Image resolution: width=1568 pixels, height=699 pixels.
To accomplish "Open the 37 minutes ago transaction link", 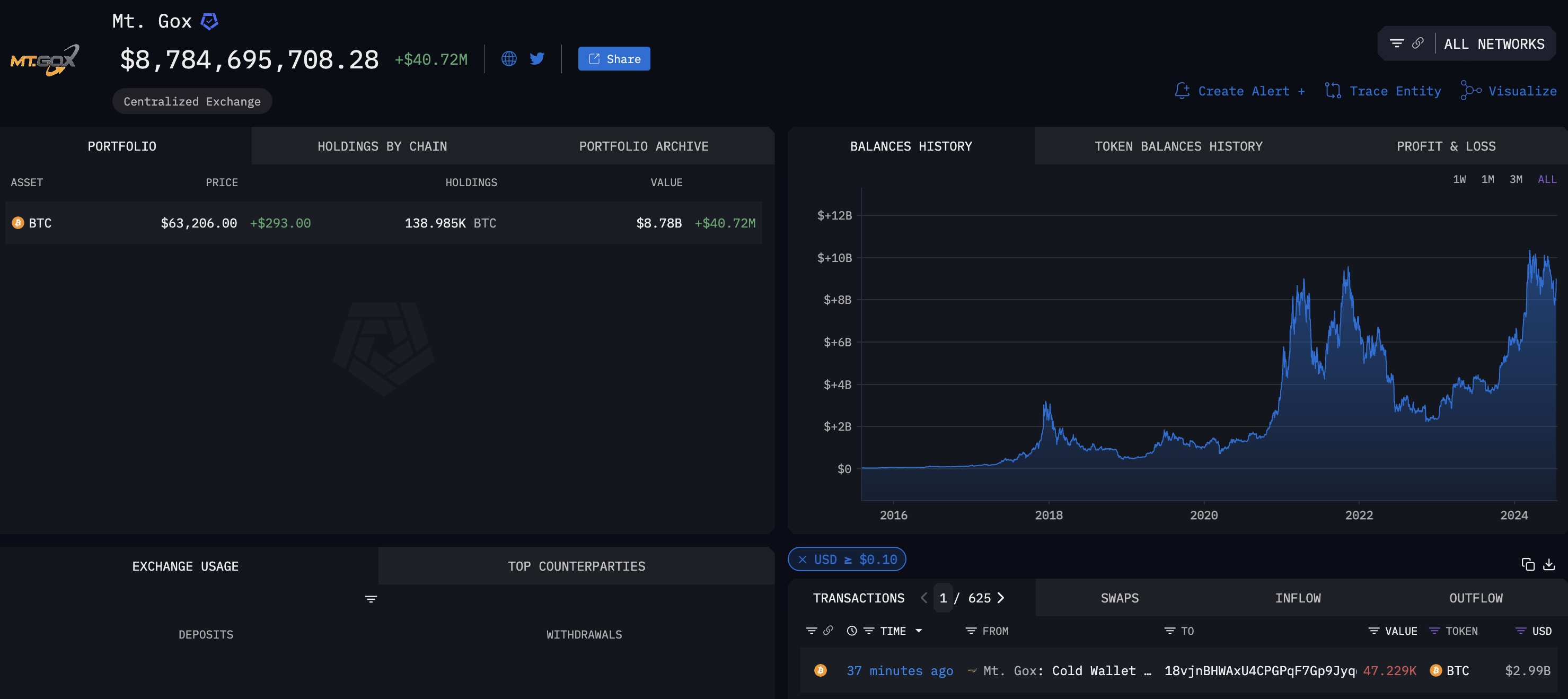I will tap(900, 670).
